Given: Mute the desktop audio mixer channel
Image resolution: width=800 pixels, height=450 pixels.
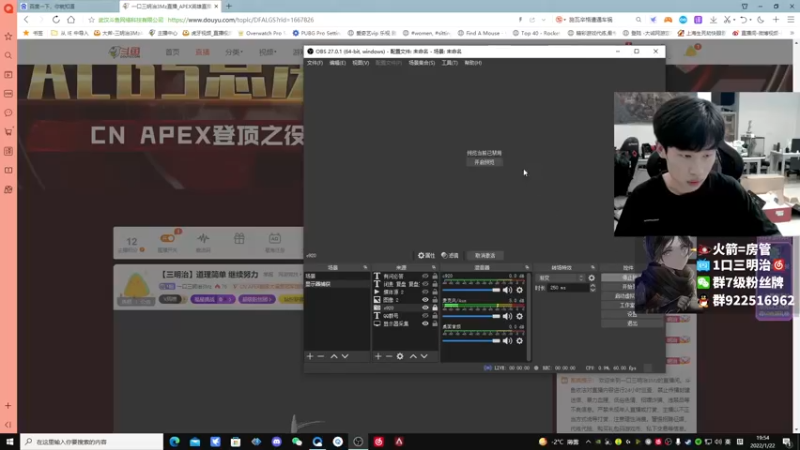Looking at the screenshot, I should [x=507, y=341].
